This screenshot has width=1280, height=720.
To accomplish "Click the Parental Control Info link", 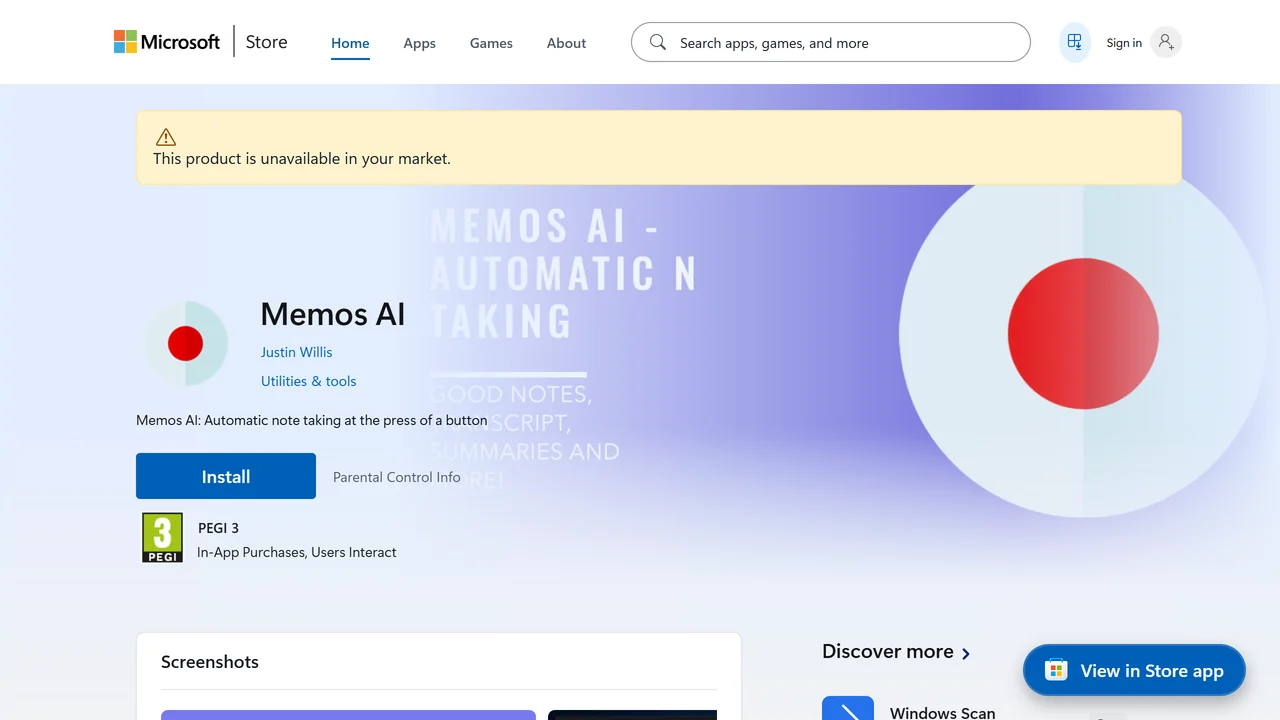I will (x=397, y=477).
